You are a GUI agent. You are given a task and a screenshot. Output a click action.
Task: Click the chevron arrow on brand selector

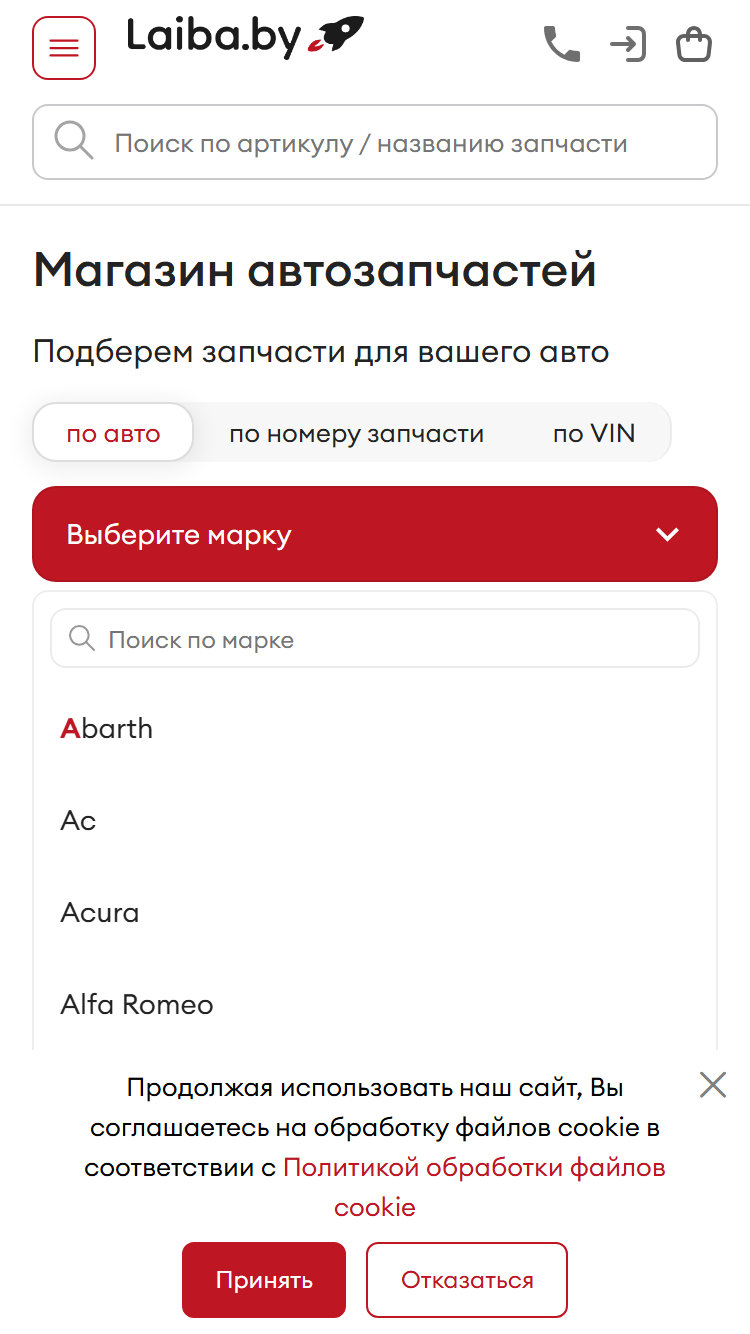[667, 534]
